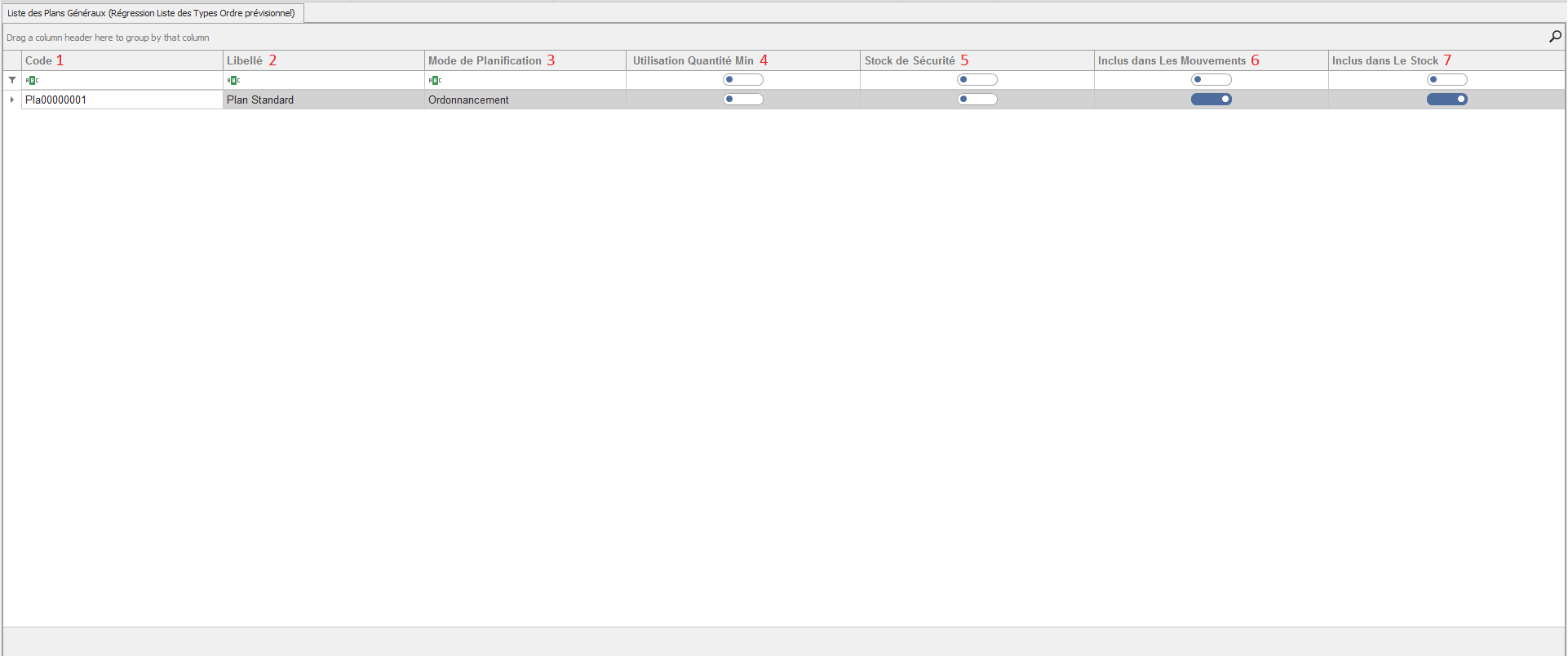Expand the Pla00000001 row arrow
Viewport: 1568px width, 656px height.
[x=12, y=100]
